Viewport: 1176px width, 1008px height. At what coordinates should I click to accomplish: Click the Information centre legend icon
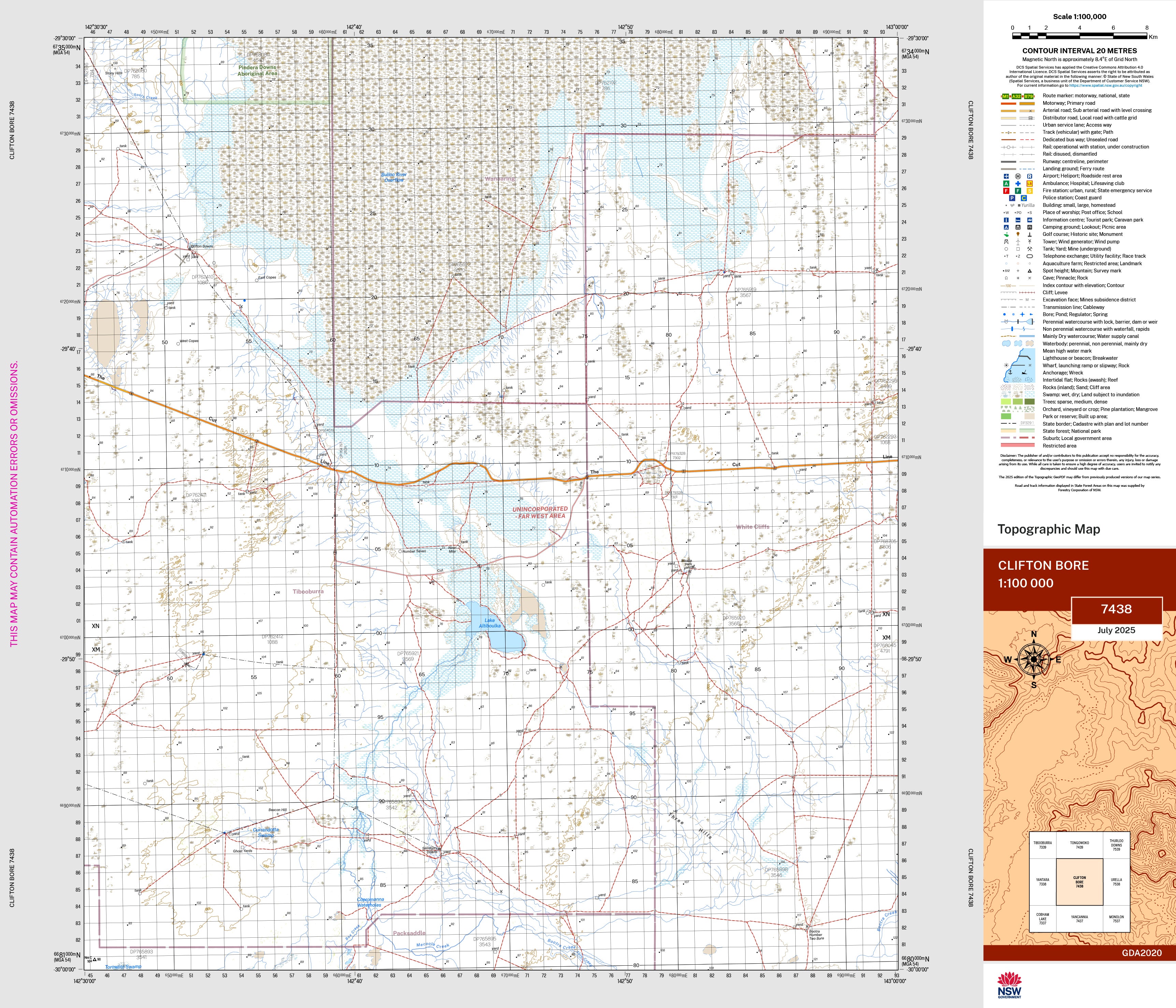point(1006,220)
